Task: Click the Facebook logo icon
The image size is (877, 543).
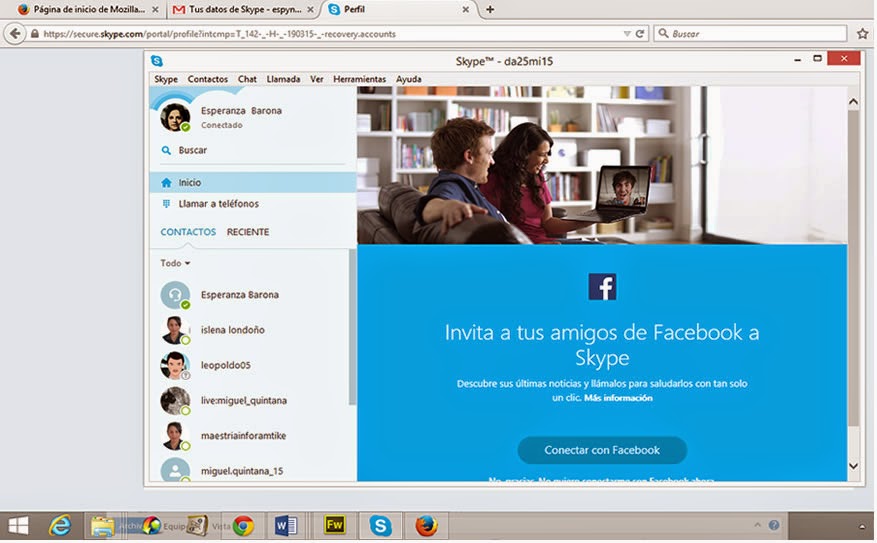Action: pyautogui.click(x=602, y=287)
